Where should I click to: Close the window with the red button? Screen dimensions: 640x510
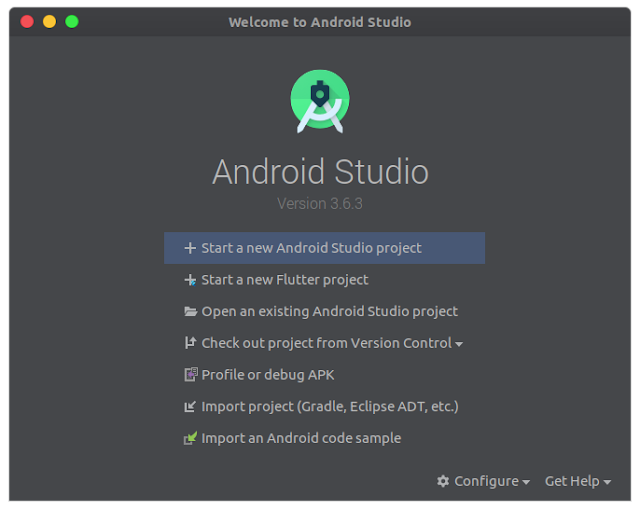pyautogui.click(x=27, y=21)
